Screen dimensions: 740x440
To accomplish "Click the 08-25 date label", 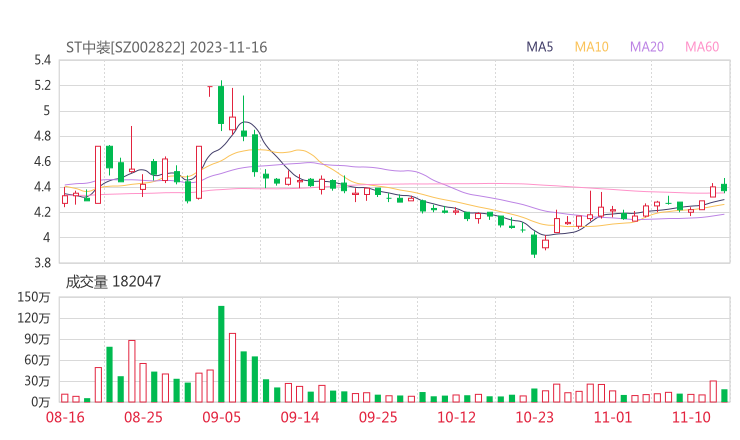I will pyautogui.click(x=143, y=417).
